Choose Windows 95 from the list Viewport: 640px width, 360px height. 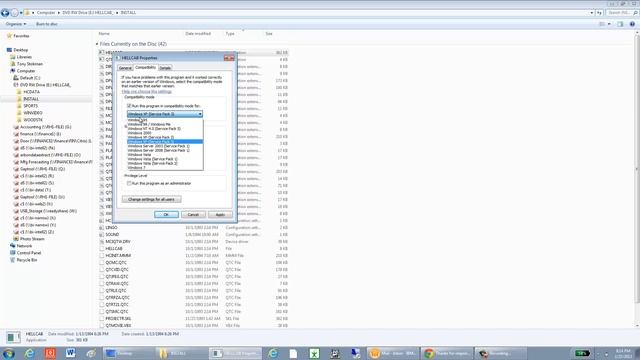165,120
